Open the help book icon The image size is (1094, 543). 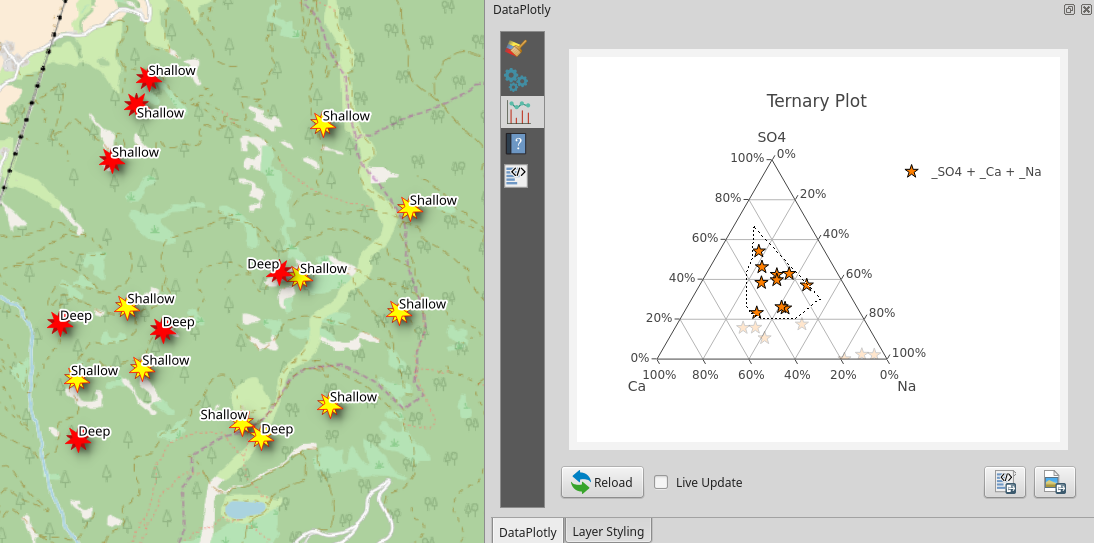516,144
